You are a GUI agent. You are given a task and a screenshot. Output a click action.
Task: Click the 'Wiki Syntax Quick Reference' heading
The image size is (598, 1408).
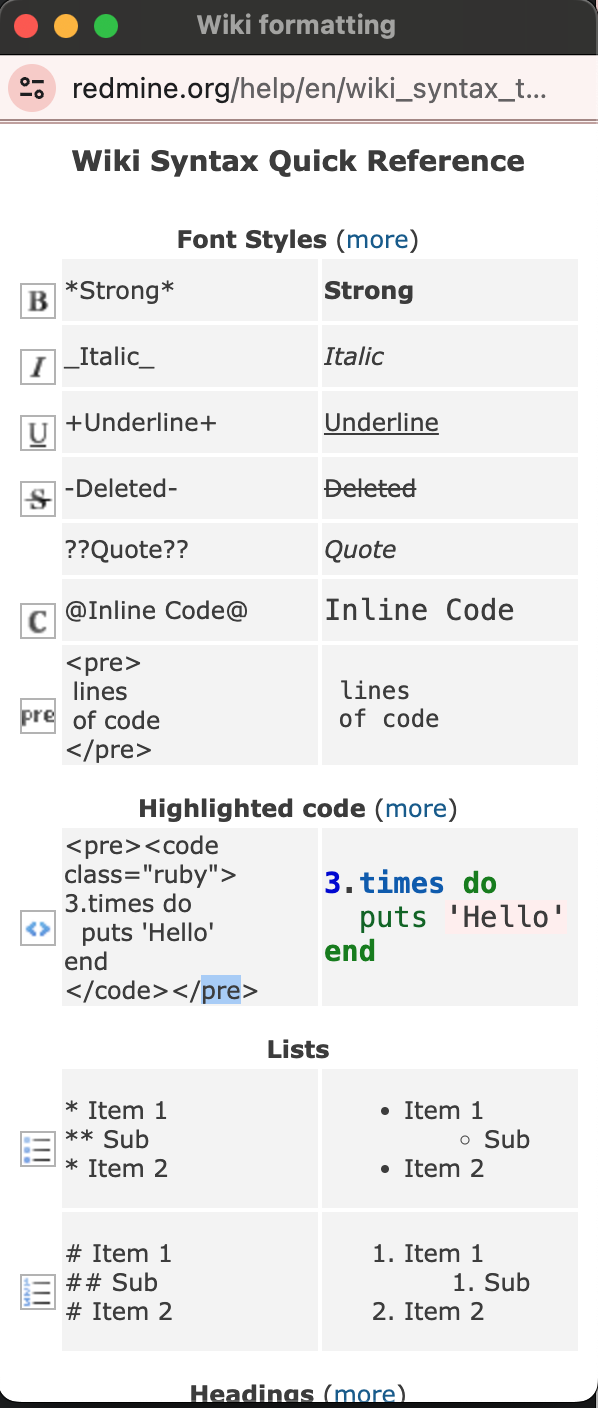298,161
